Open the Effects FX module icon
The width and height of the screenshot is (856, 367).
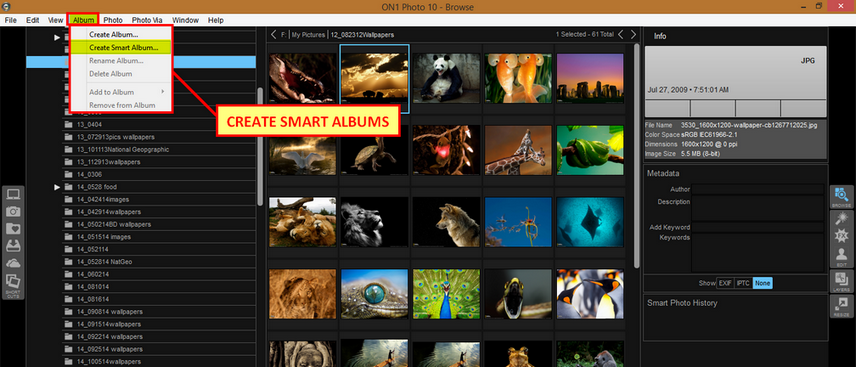tap(841, 236)
